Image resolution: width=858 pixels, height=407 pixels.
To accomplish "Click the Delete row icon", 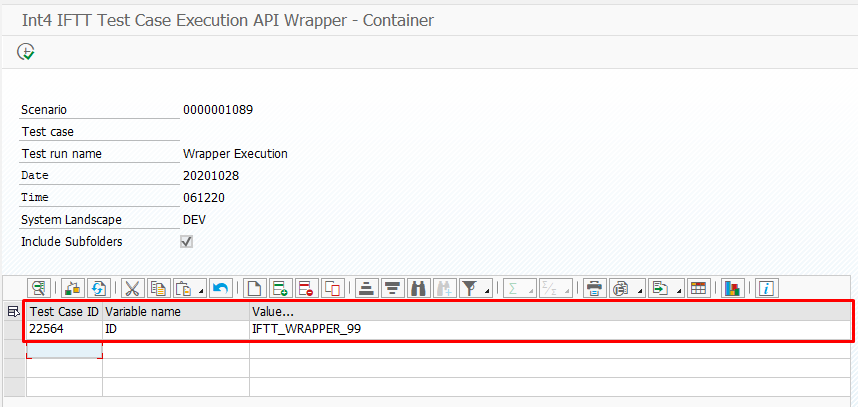I will (307, 288).
